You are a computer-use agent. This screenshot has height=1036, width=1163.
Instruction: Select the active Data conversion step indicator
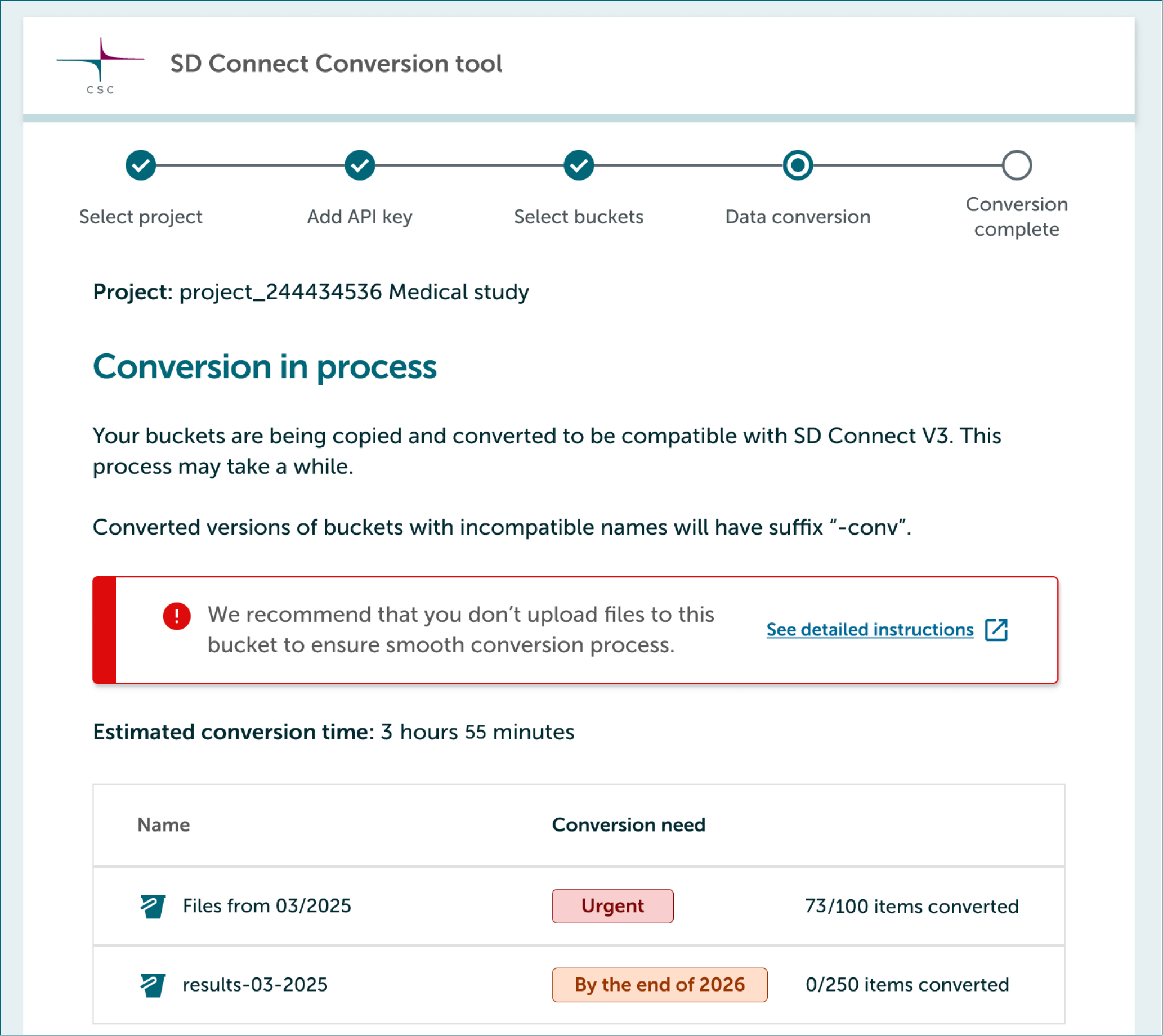797,165
